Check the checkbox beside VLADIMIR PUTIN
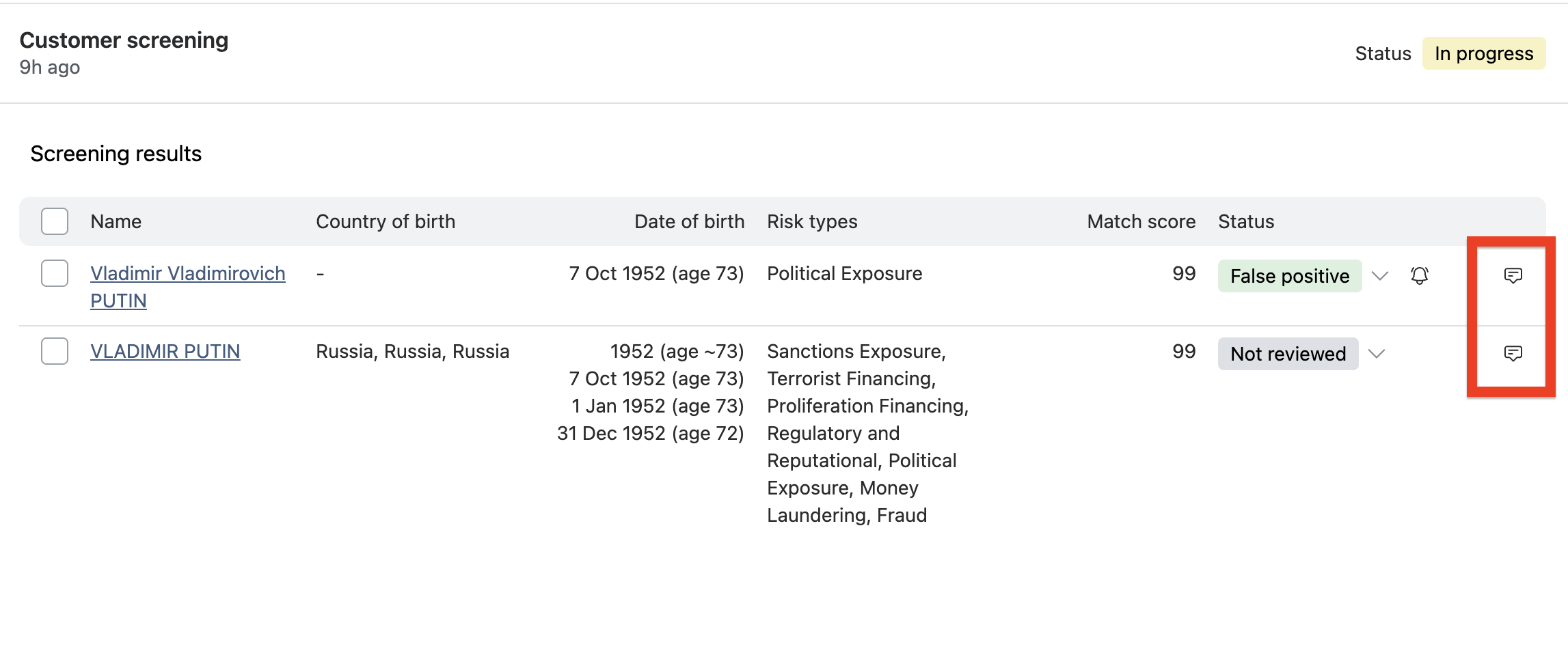 pos(54,350)
